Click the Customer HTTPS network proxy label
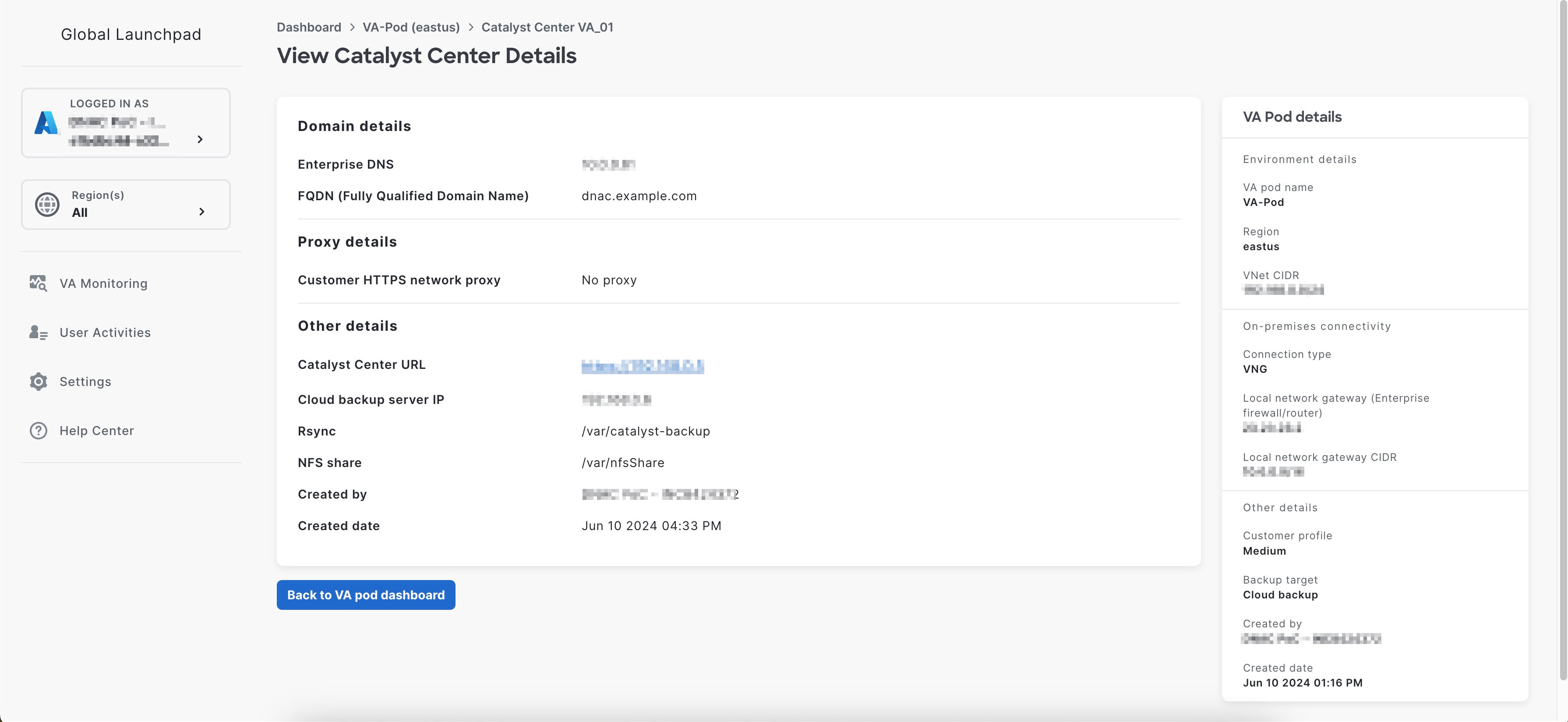This screenshot has height=722, width=1568. [399, 280]
